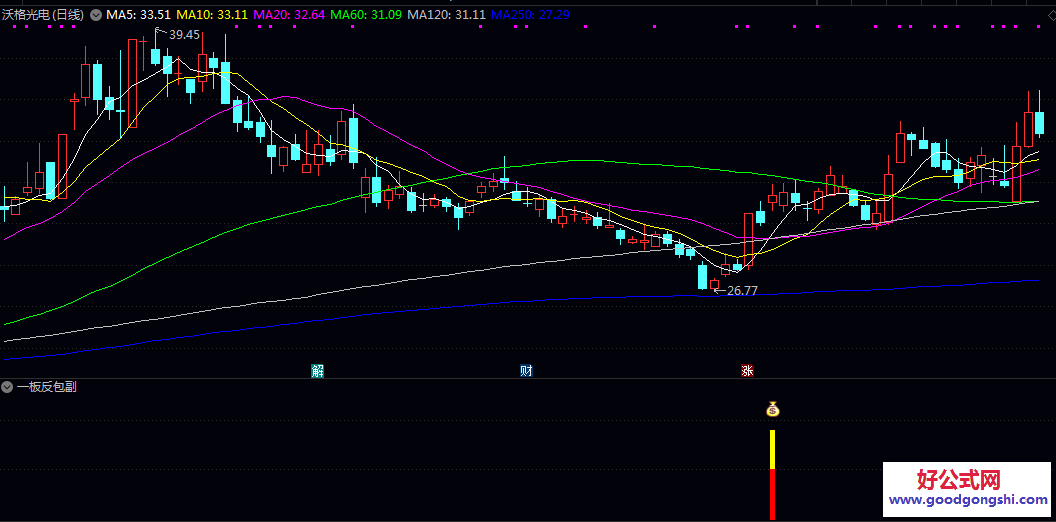This screenshot has width=1056, height=522.
Task: Expand the 一板反包副 indicator panel menu
Action: pos(8,387)
